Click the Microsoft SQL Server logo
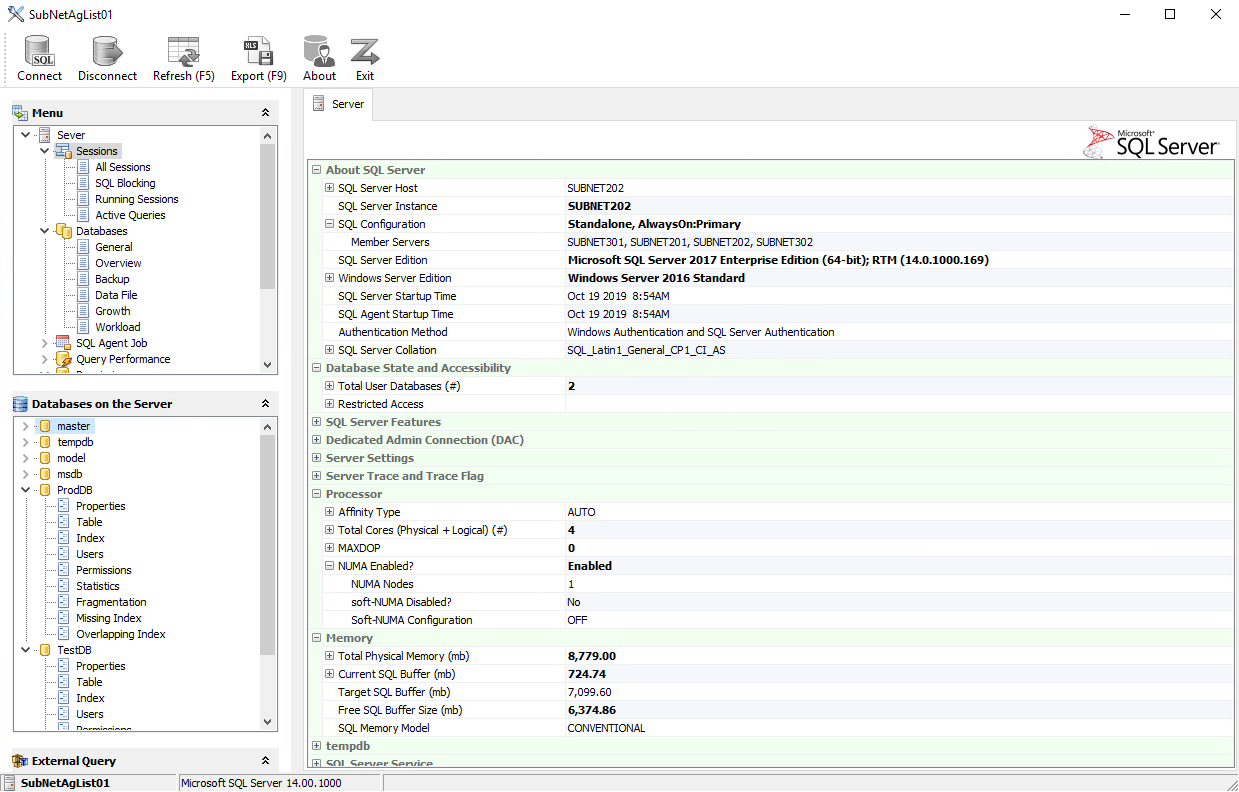 [x=1151, y=141]
